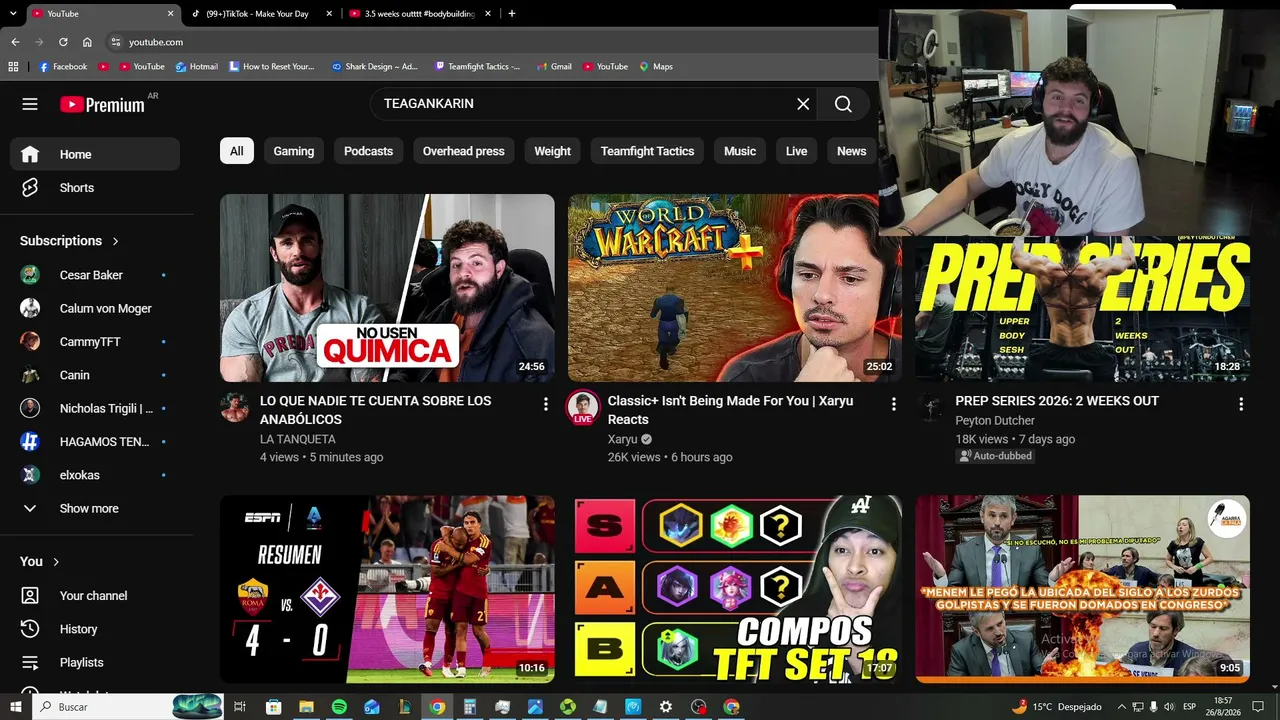Select the Overhead press chip

click(x=463, y=151)
